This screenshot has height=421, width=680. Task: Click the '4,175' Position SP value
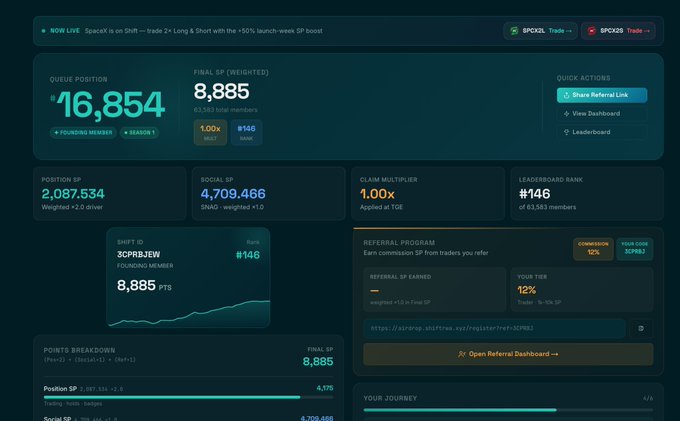click(325, 388)
